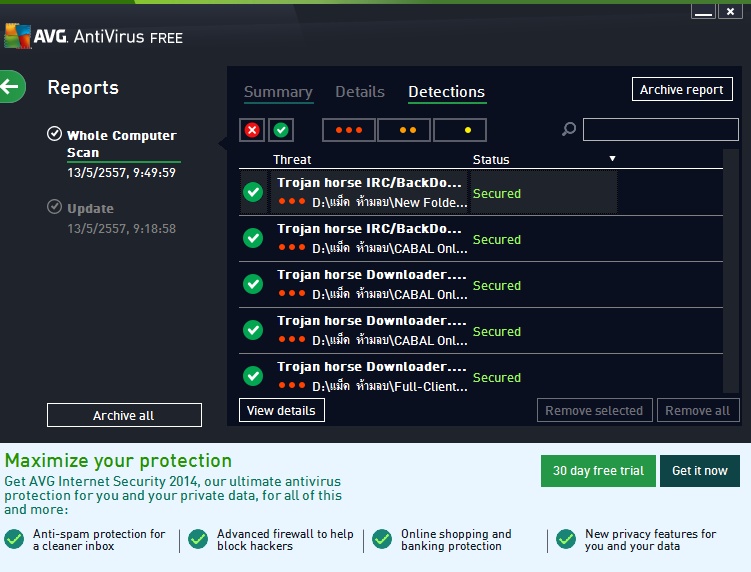
Task: Click the Advanced firewall check icon
Action: coord(198,539)
